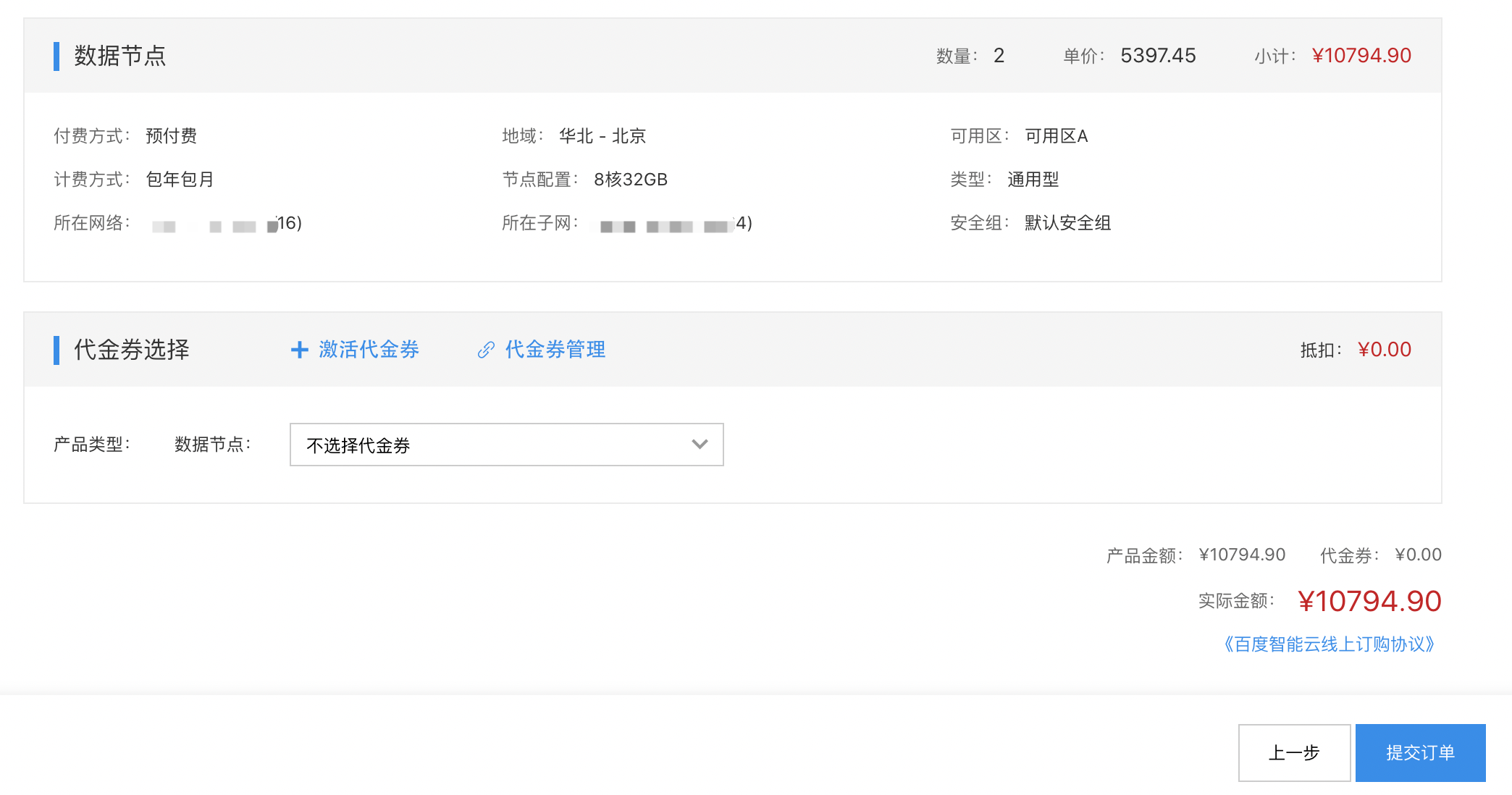Click the 上一步 button
Viewport: 1512px width, 795px height.
tap(1294, 753)
